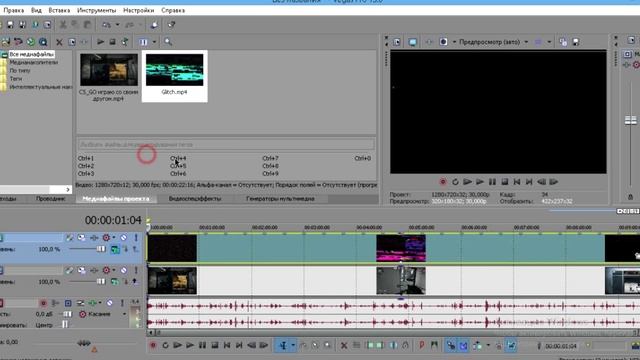Screen dimensions: 640x360
Task: Open the automation settings dropdown on the first video track
Action: pos(114,238)
